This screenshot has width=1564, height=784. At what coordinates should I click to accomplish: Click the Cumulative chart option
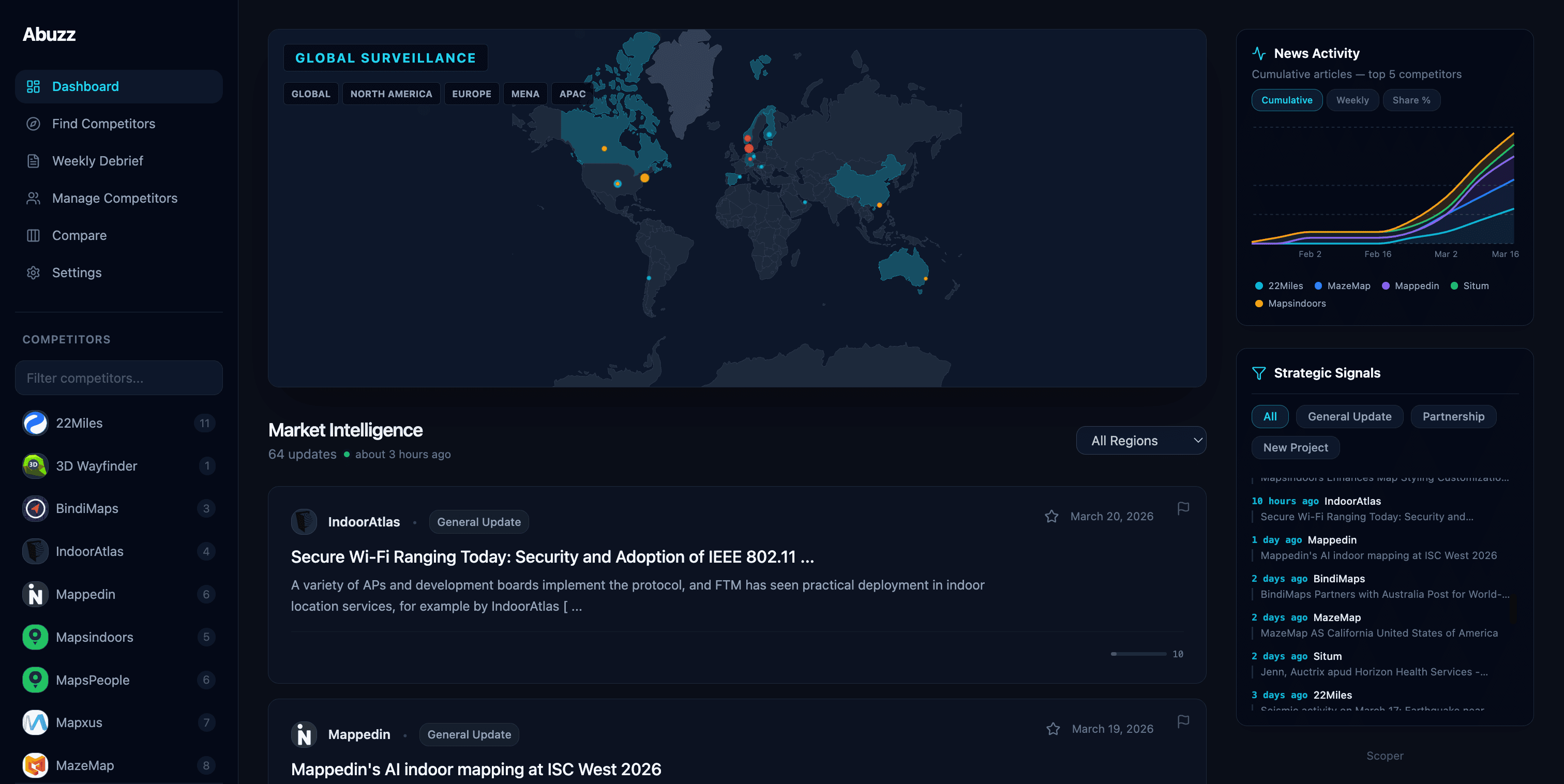1287,100
